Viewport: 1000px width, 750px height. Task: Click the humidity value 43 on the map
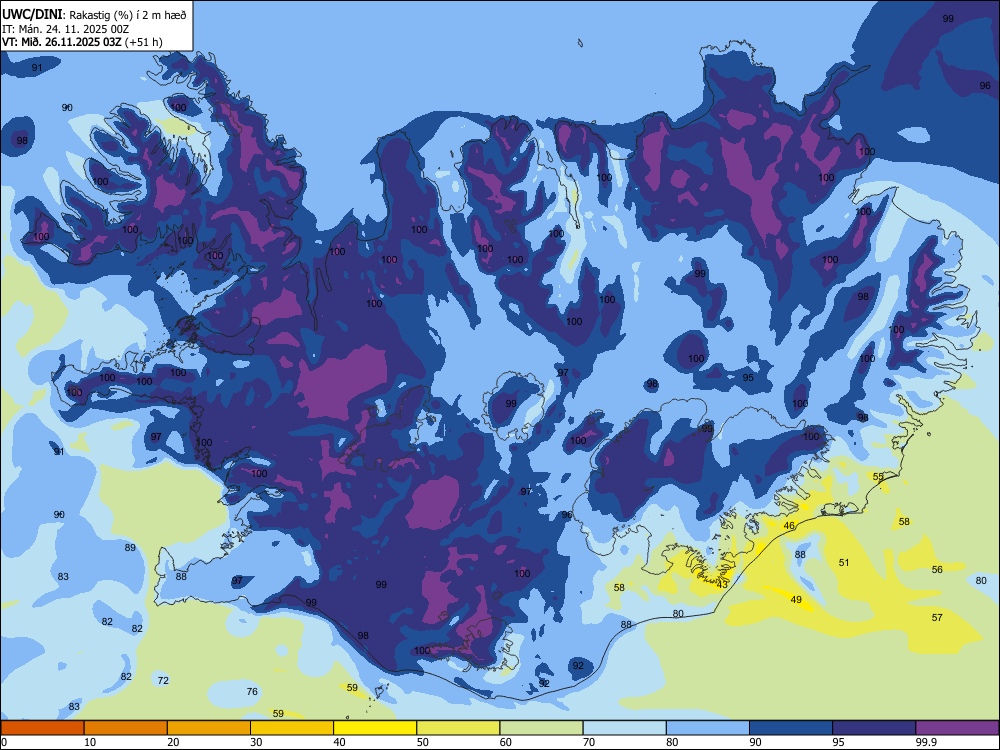(x=722, y=585)
